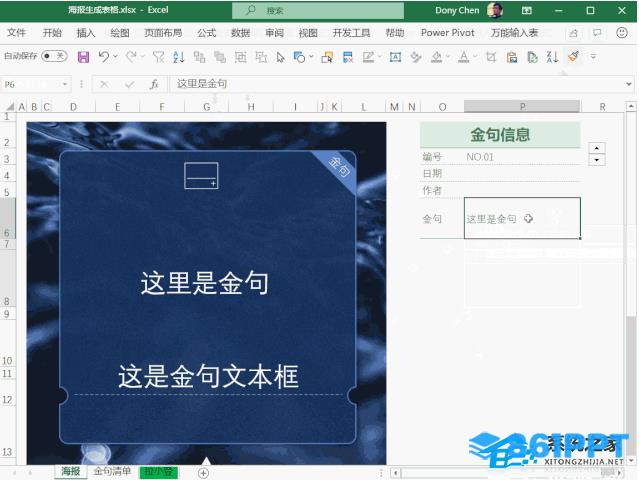Screen dimensions: 639x480
Task: Open customize quick access toolbar dropdown
Action: [593, 57]
